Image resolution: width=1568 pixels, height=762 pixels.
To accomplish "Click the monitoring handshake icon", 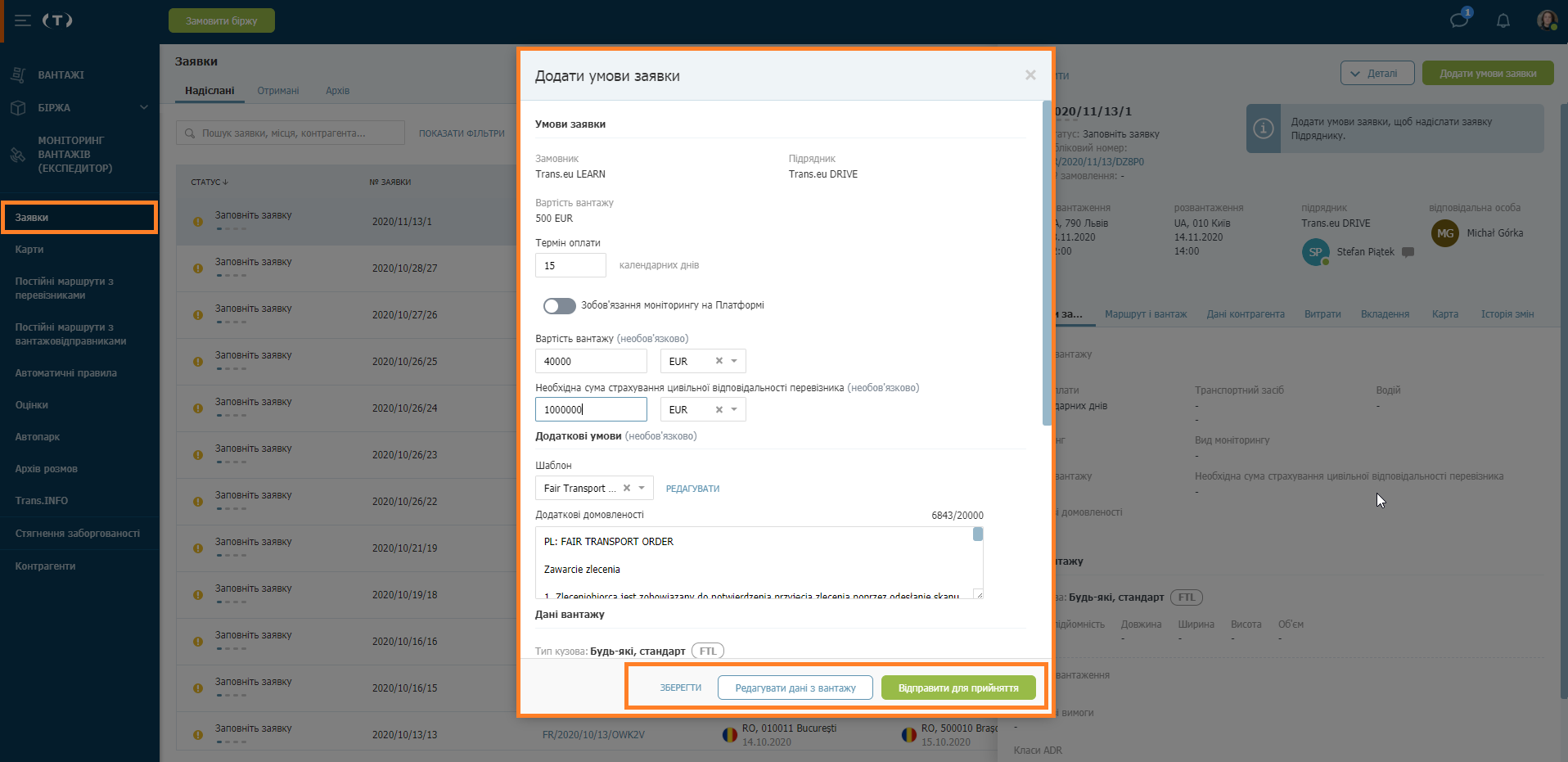I will click(x=18, y=155).
